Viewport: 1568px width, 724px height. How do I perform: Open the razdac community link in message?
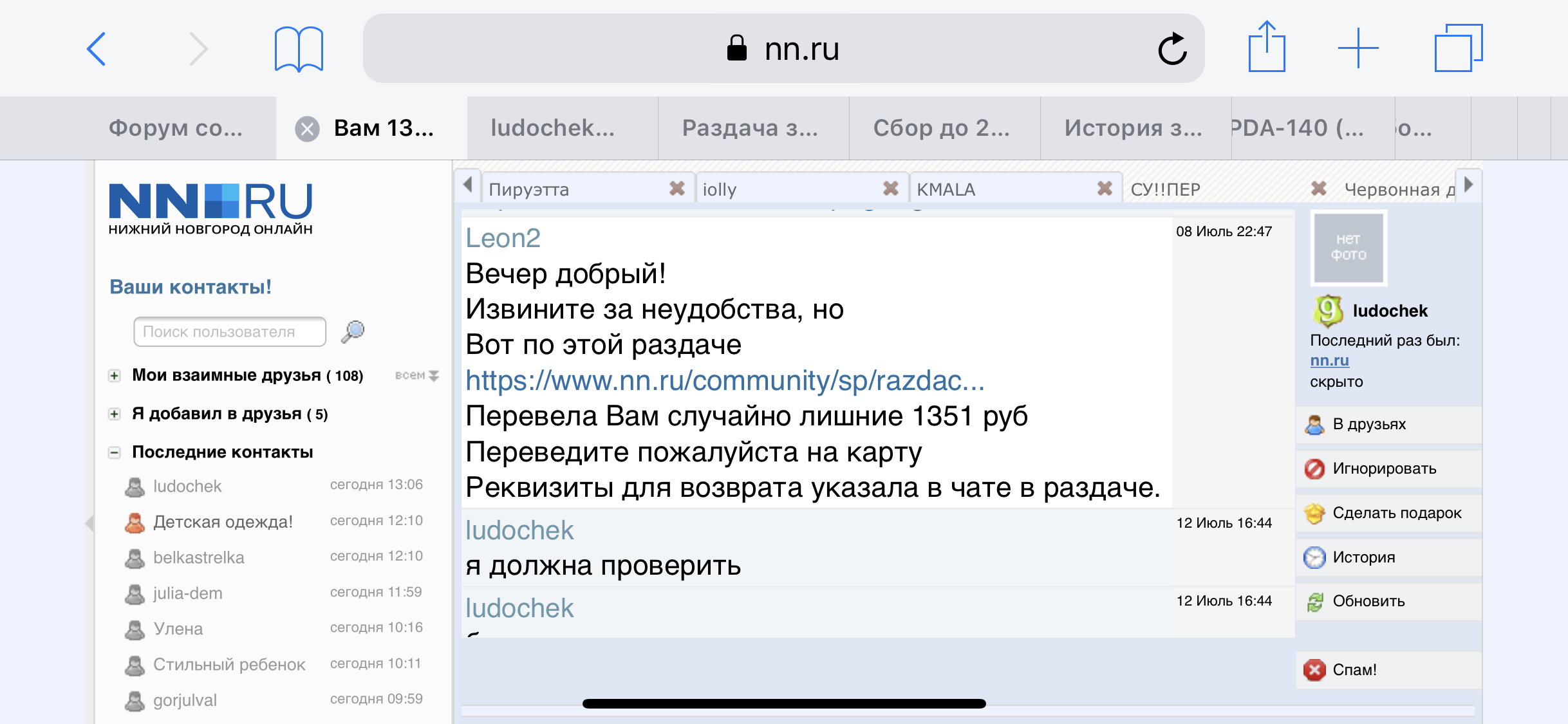pos(725,380)
